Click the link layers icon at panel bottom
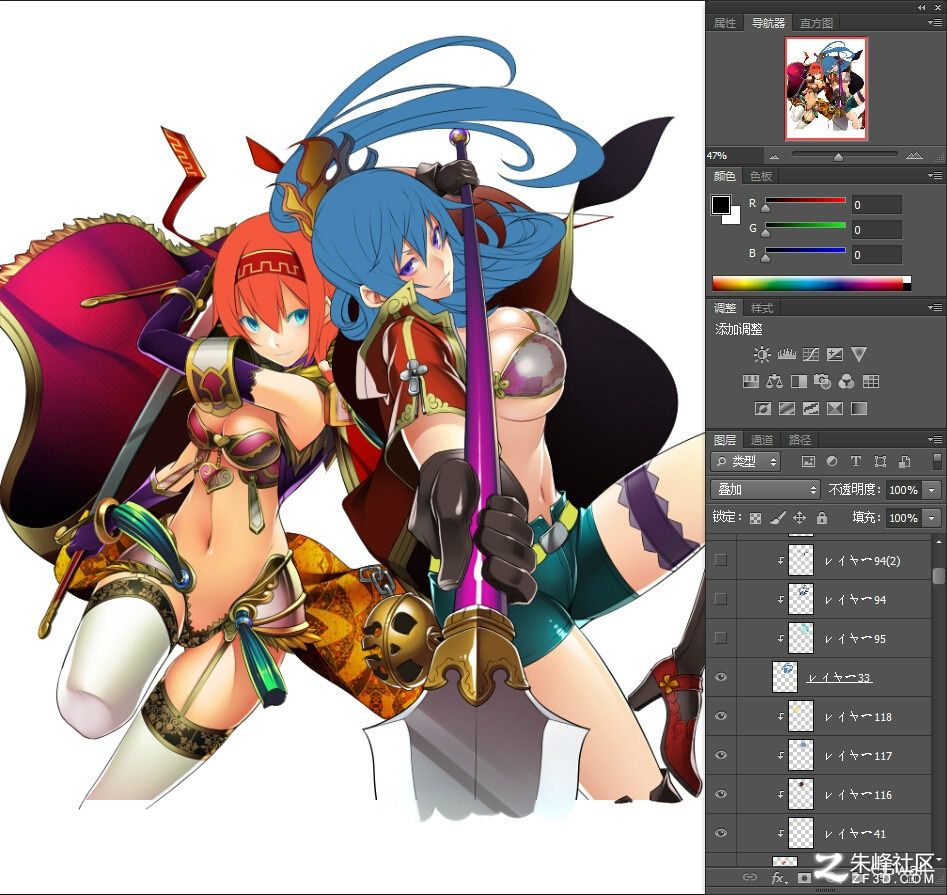This screenshot has width=947, height=895. click(x=750, y=877)
